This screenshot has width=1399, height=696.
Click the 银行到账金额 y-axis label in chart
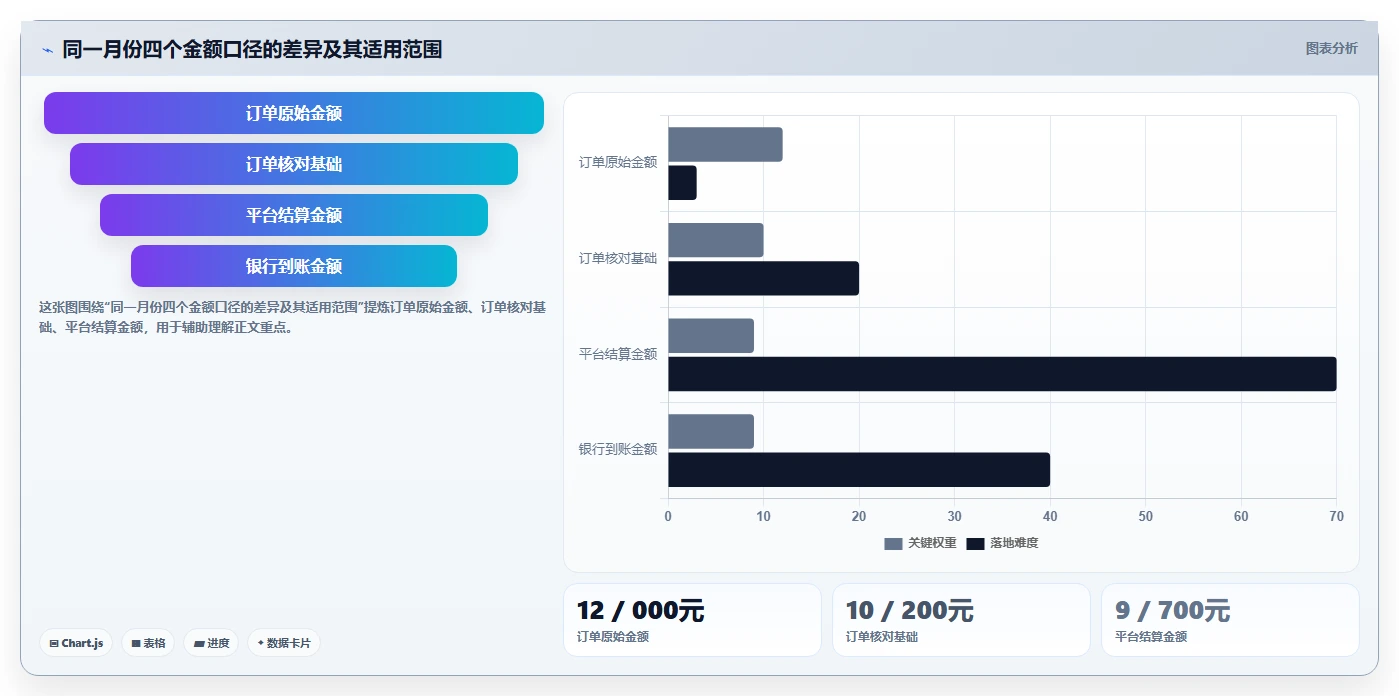[618, 449]
